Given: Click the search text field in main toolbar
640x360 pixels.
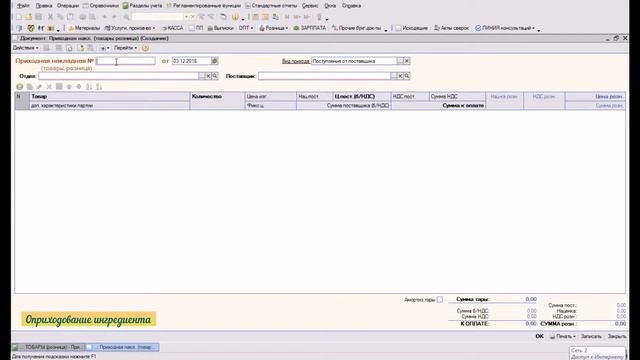Looking at the screenshot, I should tap(157, 17).
